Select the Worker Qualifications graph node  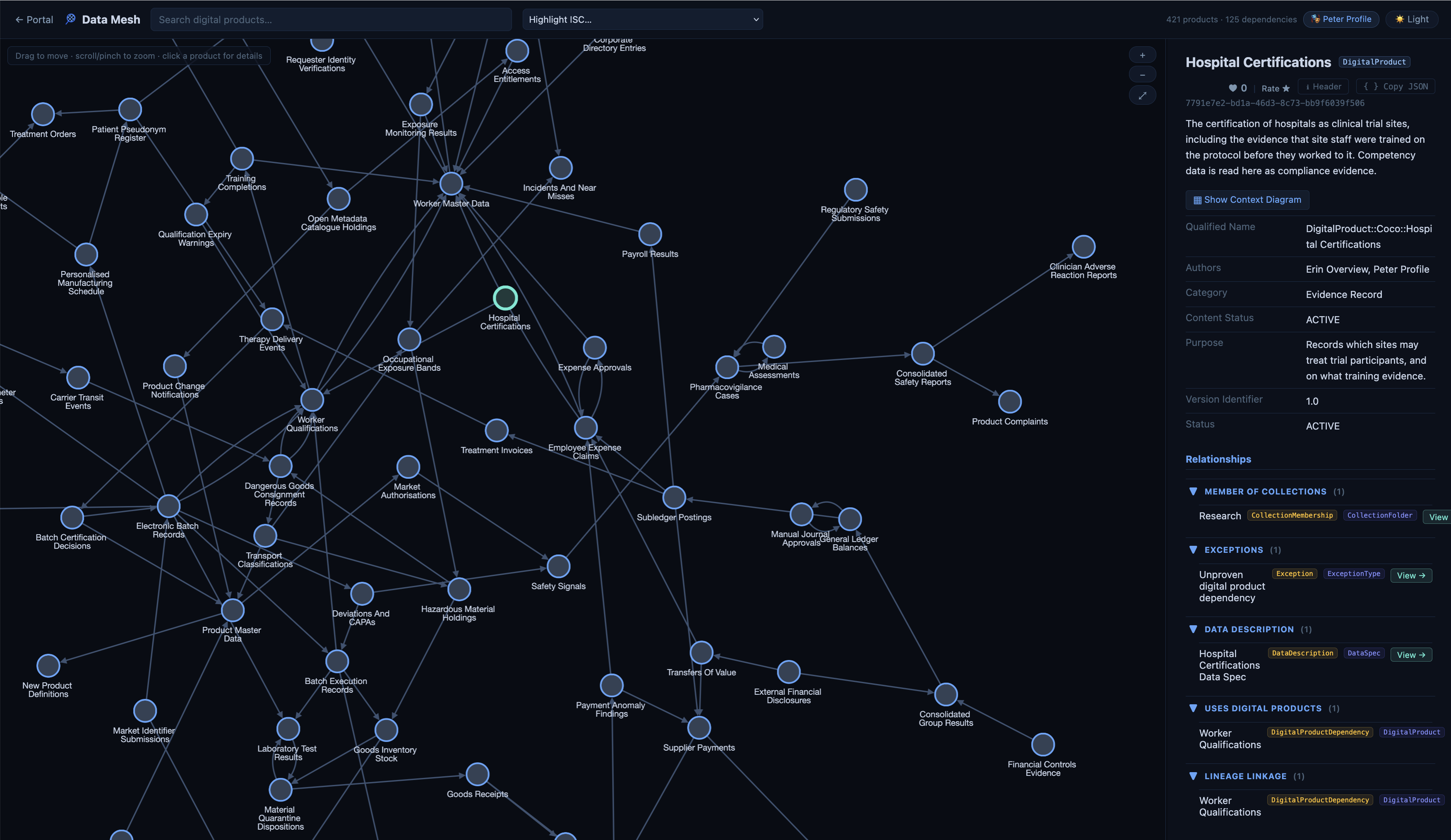[x=312, y=400]
